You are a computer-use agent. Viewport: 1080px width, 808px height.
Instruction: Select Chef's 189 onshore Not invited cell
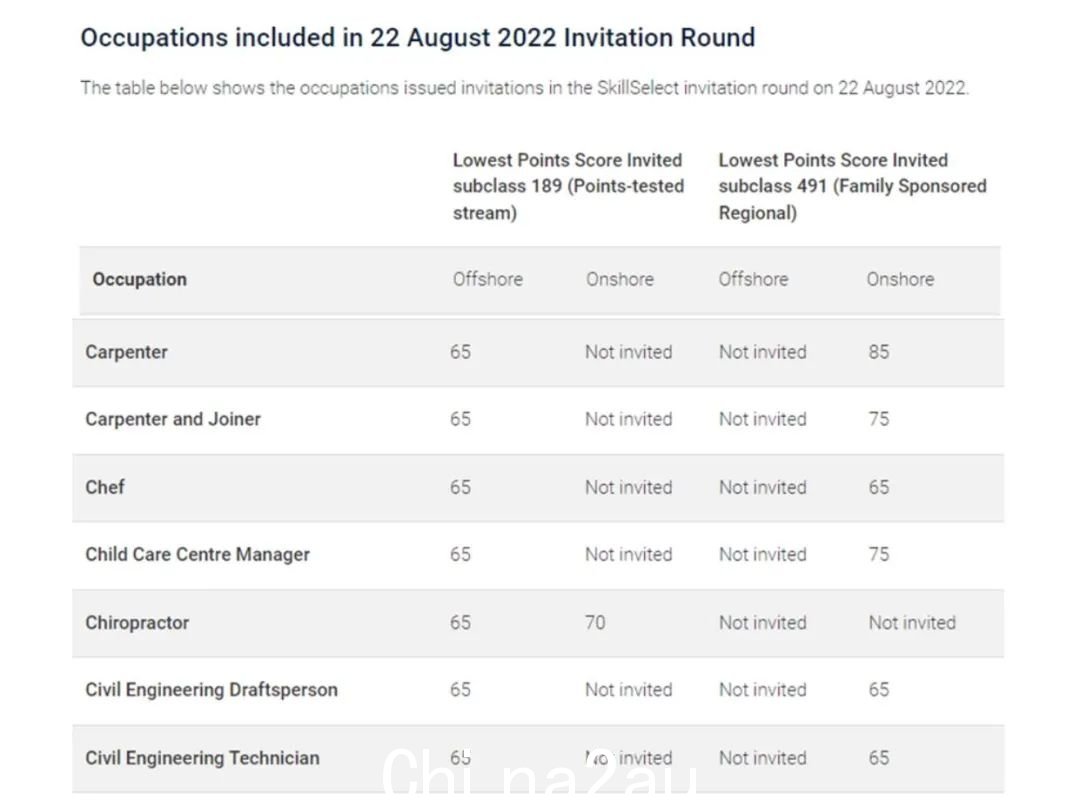pyautogui.click(x=628, y=487)
